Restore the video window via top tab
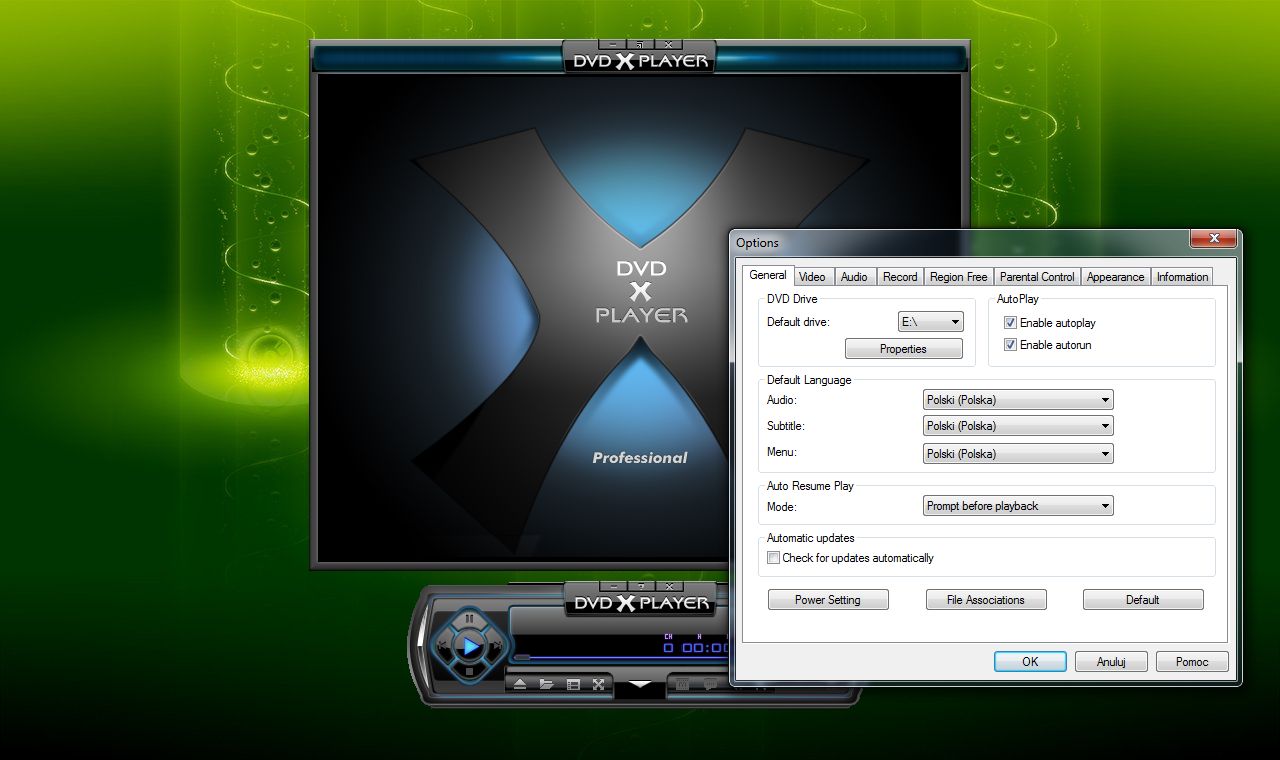 [640, 45]
